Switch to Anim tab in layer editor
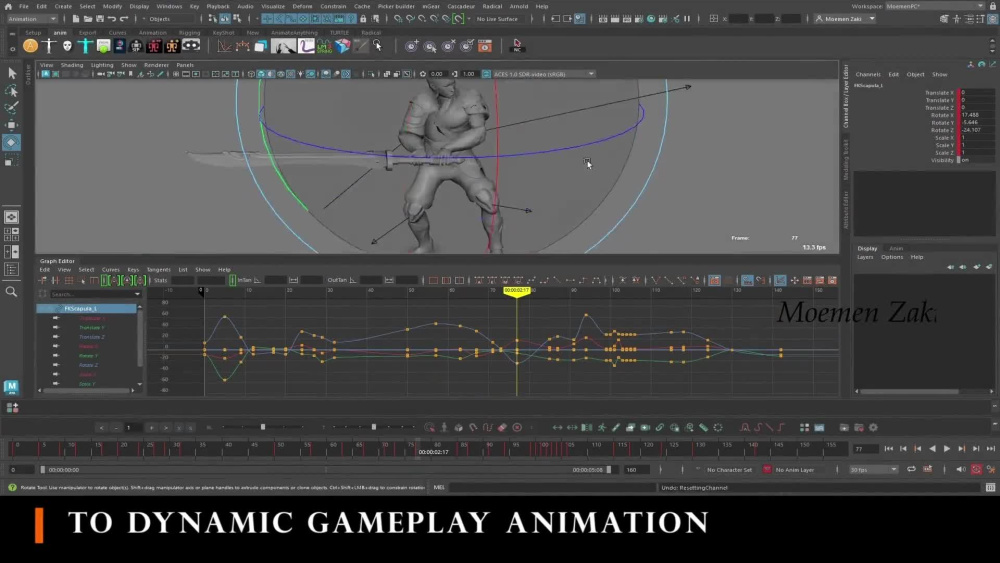Screen dimensions: 1000x563 [x=896, y=248]
